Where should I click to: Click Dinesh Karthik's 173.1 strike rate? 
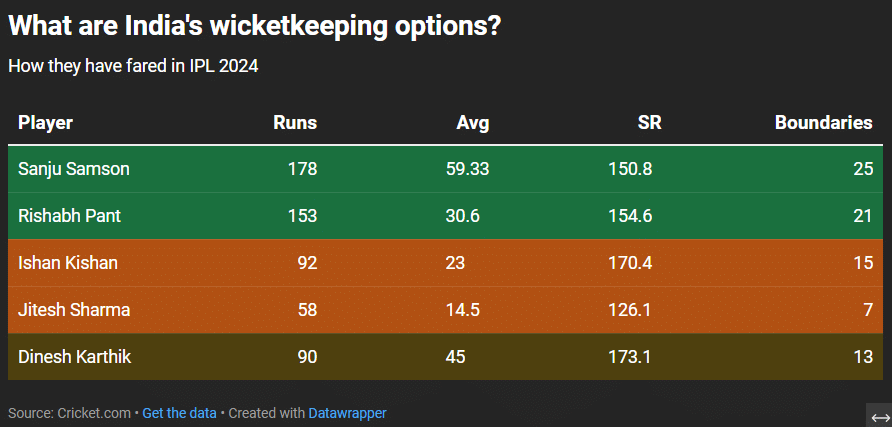630,357
